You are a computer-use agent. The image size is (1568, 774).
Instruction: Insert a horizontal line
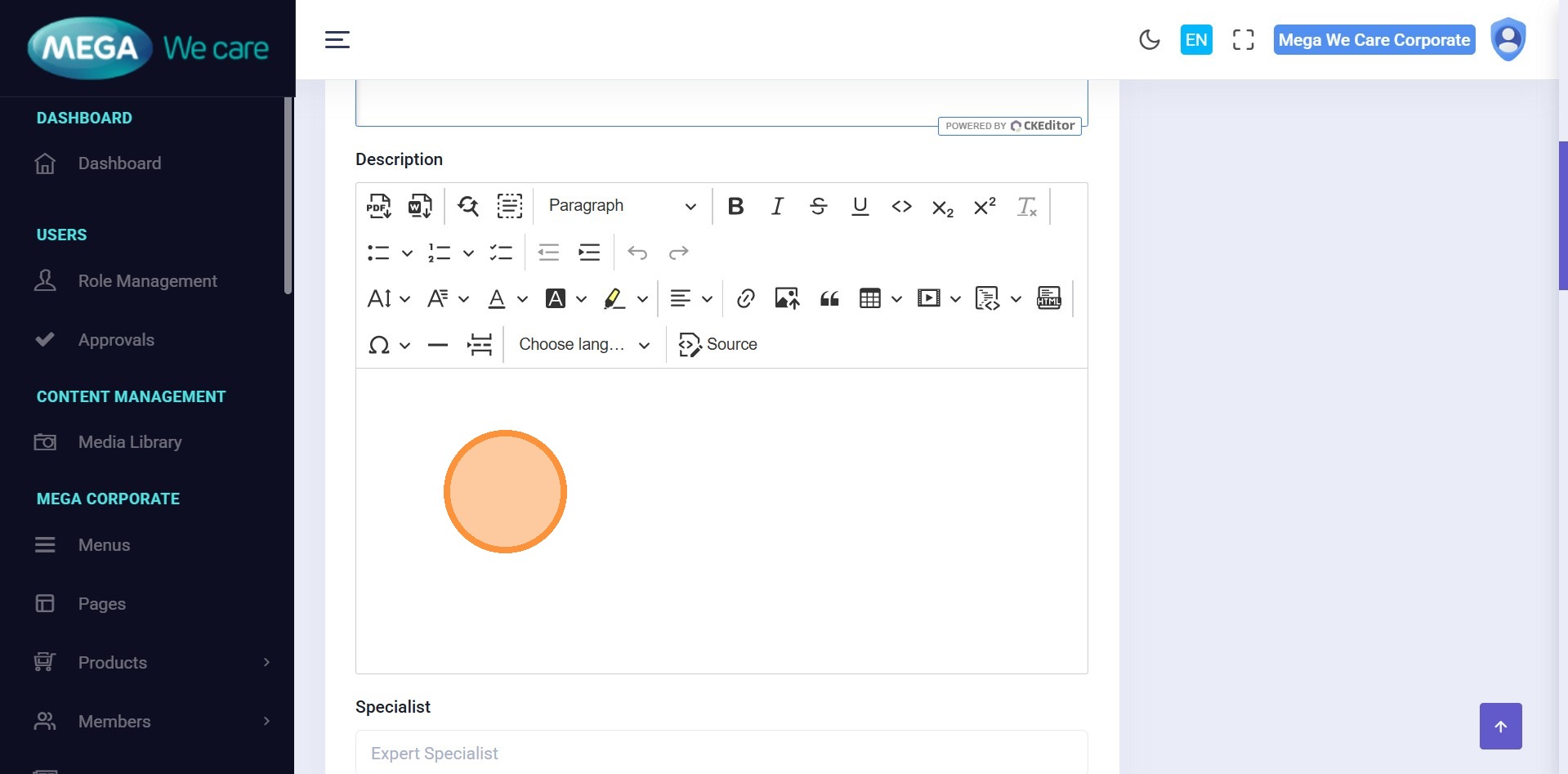click(438, 345)
